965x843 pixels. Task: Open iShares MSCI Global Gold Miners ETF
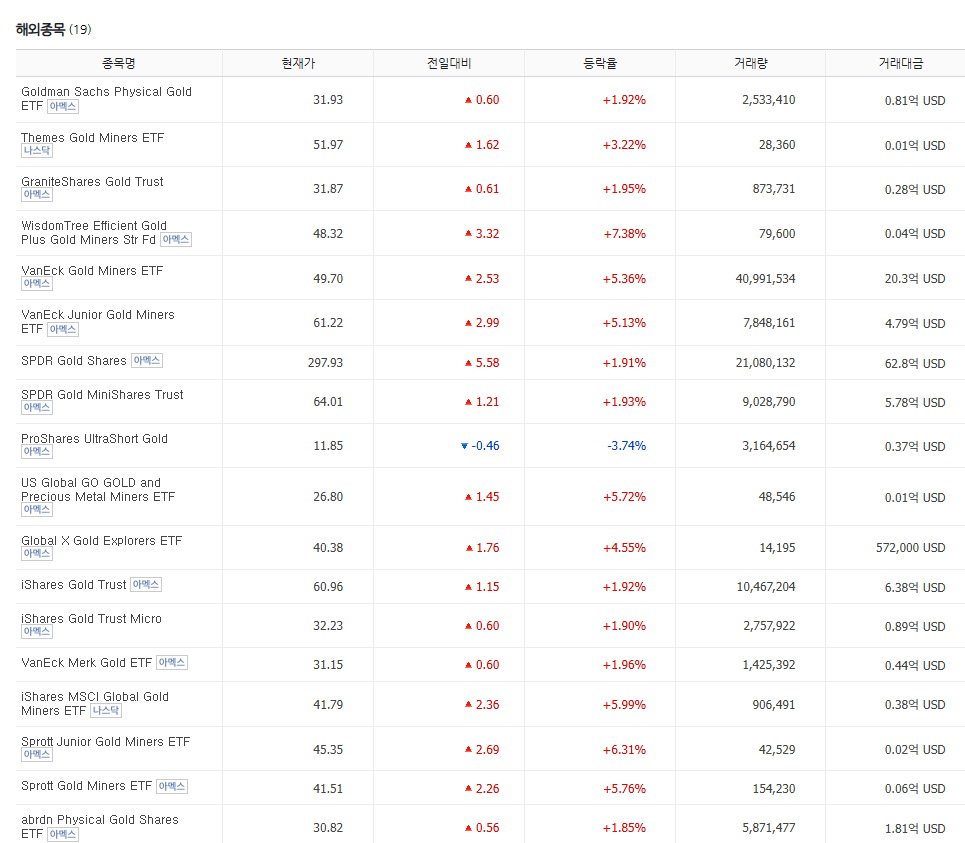(95, 703)
